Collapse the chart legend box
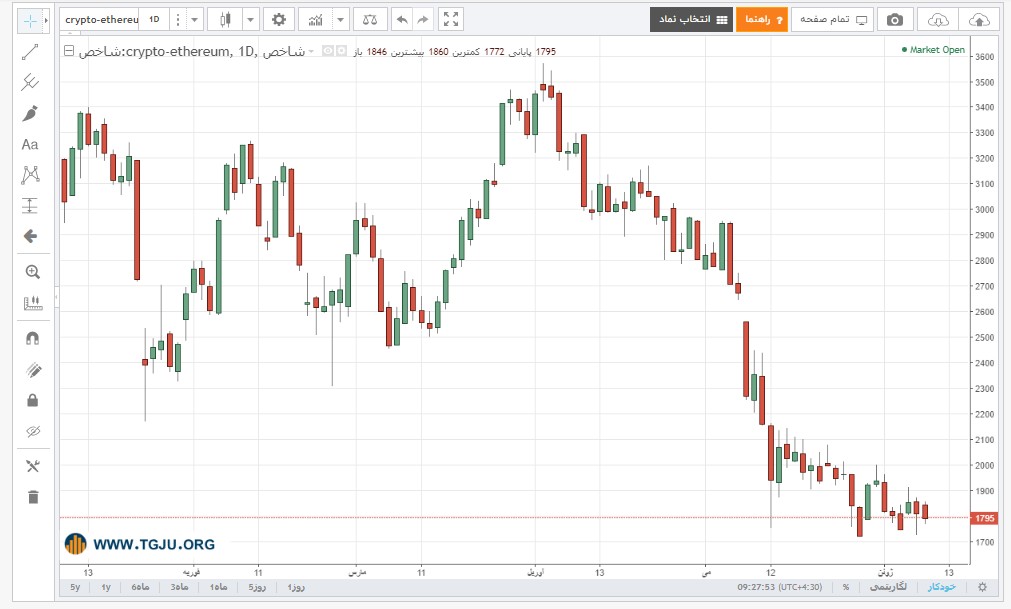1011x609 pixels. pos(69,51)
